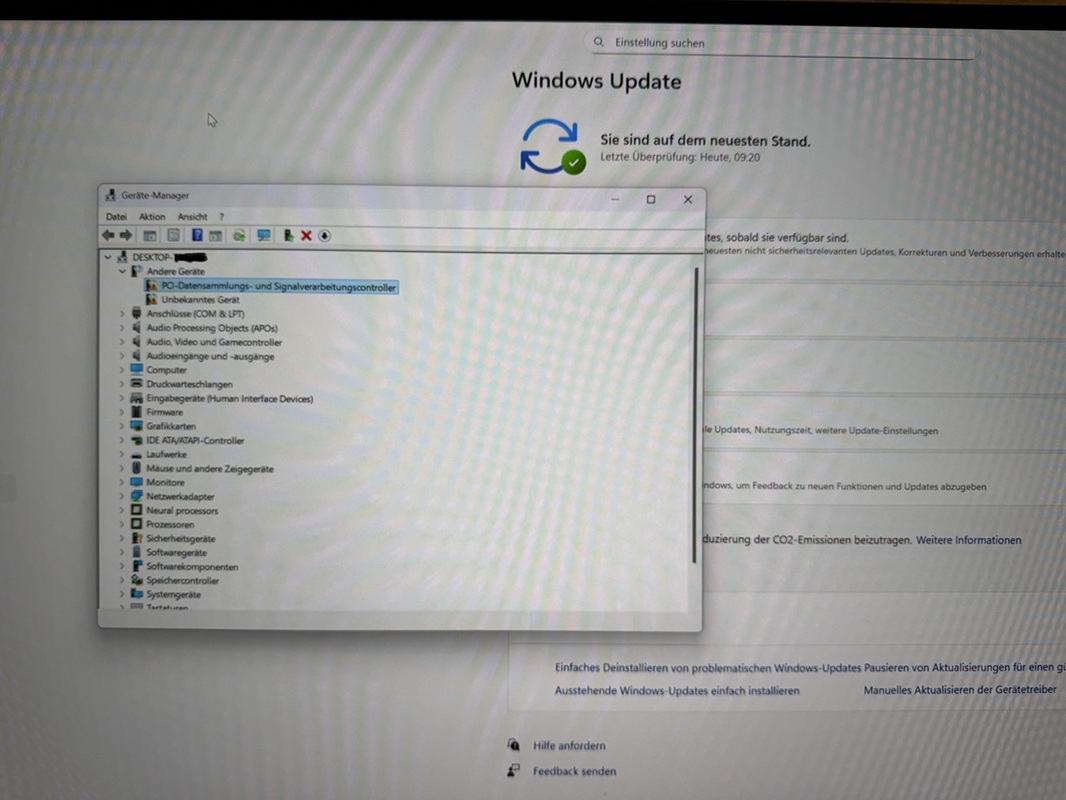Open the Aktion menu
The width and height of the screenshot is (1066, 800).
tap(152, 216)
